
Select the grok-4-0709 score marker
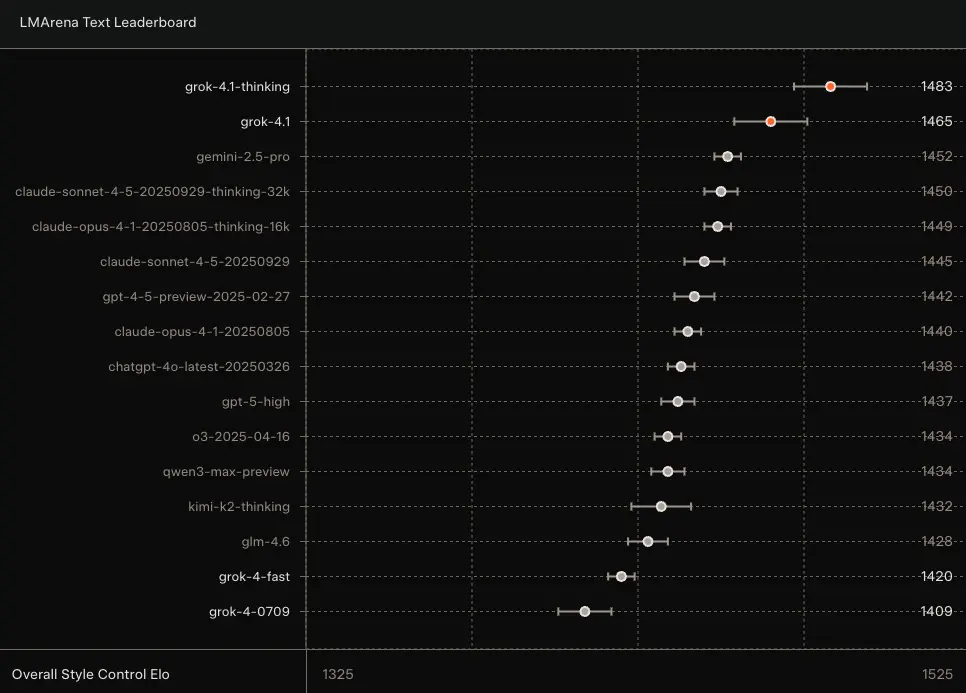[585, 612]
